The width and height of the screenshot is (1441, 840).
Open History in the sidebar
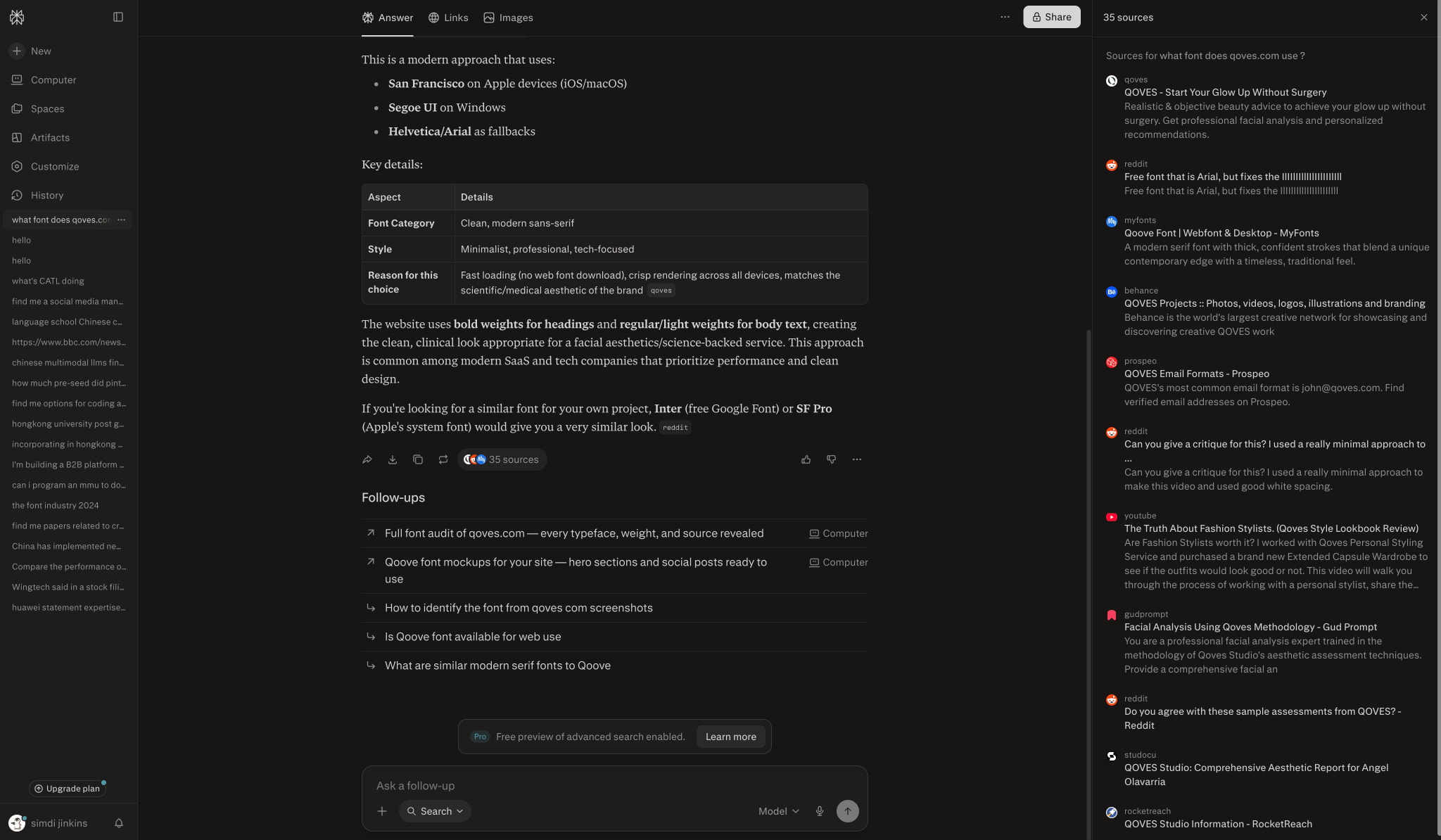click(38, 196)
